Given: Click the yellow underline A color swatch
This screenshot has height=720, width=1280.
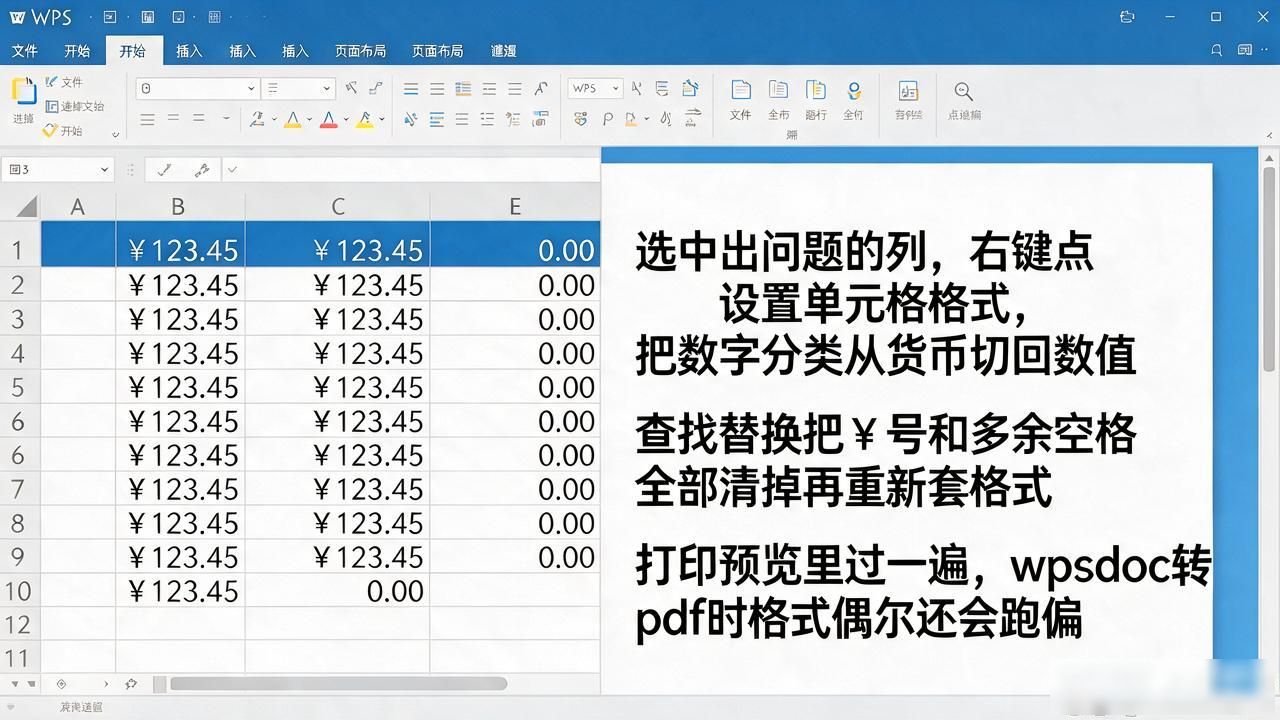Looking at the screenshot, I should coord(292,120).
